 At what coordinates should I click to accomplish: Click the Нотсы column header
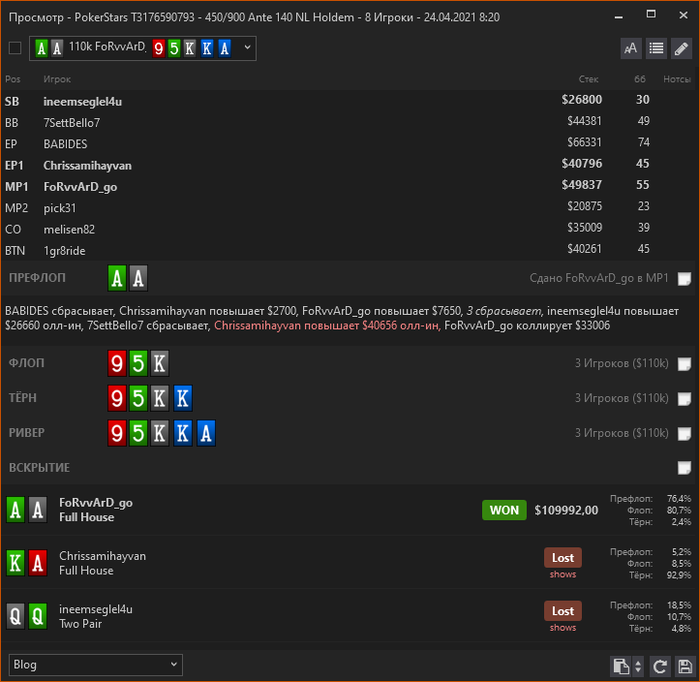tap(677, 79)
